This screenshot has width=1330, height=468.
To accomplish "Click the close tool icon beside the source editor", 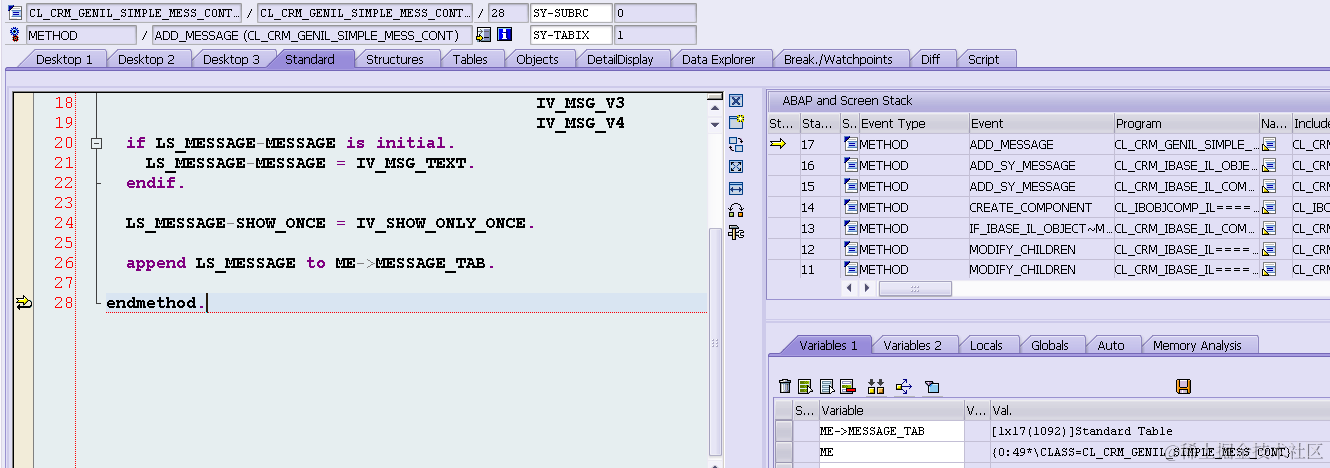I will click(x=736, y=101).
